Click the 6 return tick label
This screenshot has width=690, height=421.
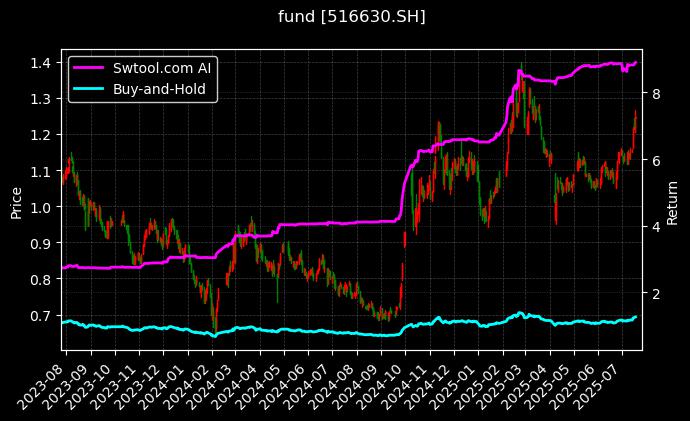tap(655, 161)
